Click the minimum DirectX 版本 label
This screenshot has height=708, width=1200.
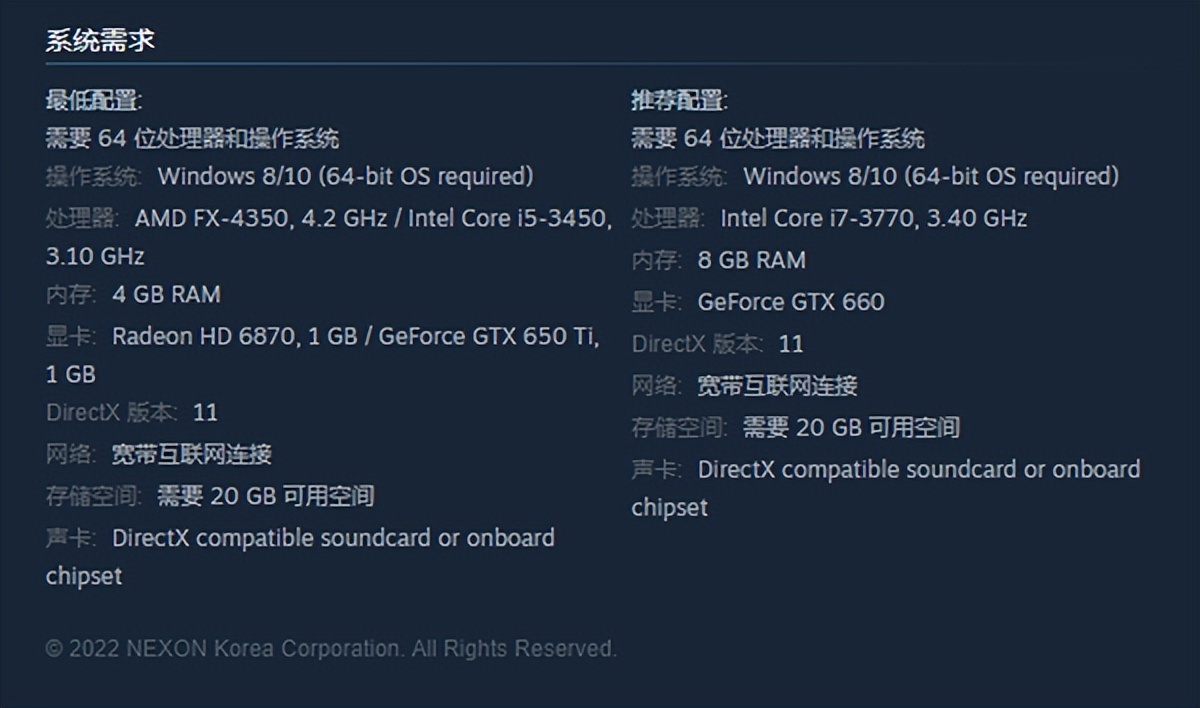(x=112, y=413)
